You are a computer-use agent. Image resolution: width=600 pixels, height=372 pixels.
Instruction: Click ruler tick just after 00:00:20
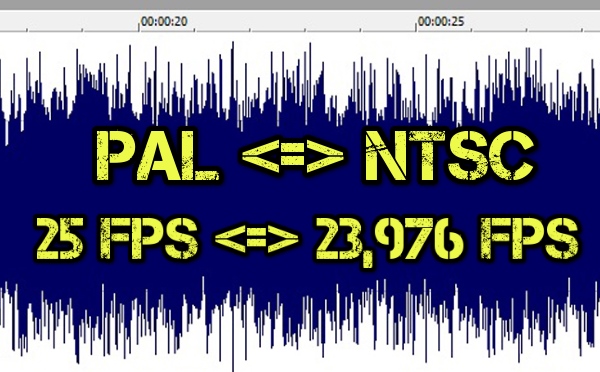(x=194, y=29)
